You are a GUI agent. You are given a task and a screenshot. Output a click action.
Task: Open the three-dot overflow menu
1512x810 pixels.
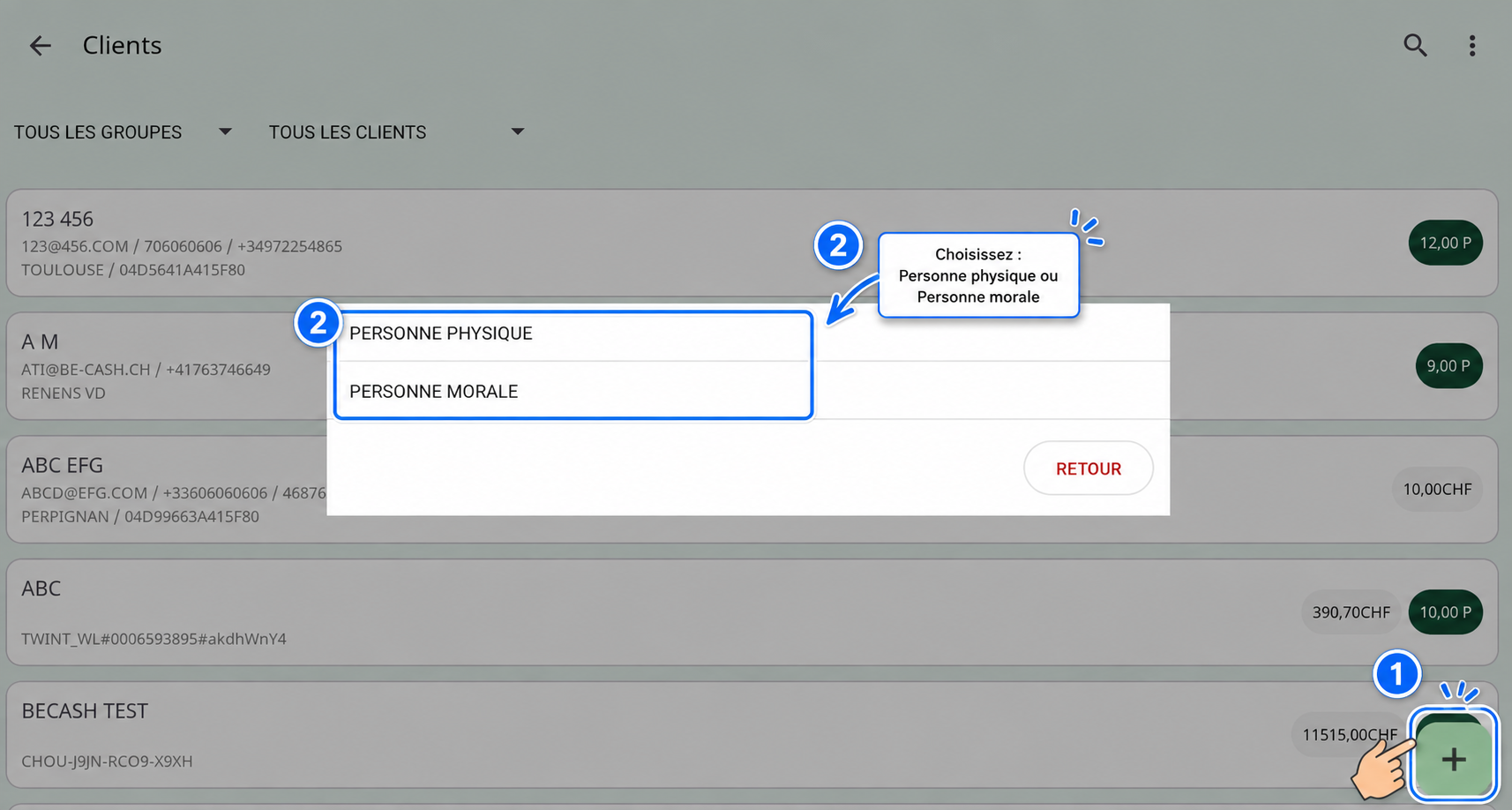pyautogui.click(x=1471, y=46)
